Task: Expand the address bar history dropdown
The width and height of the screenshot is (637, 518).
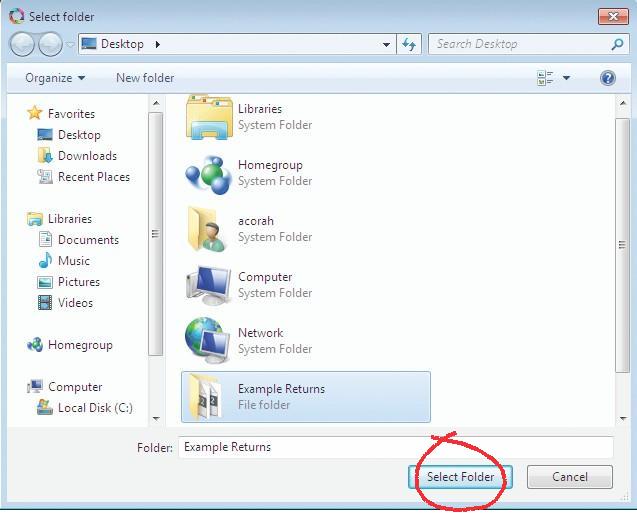Action: [x=387, y=44]
